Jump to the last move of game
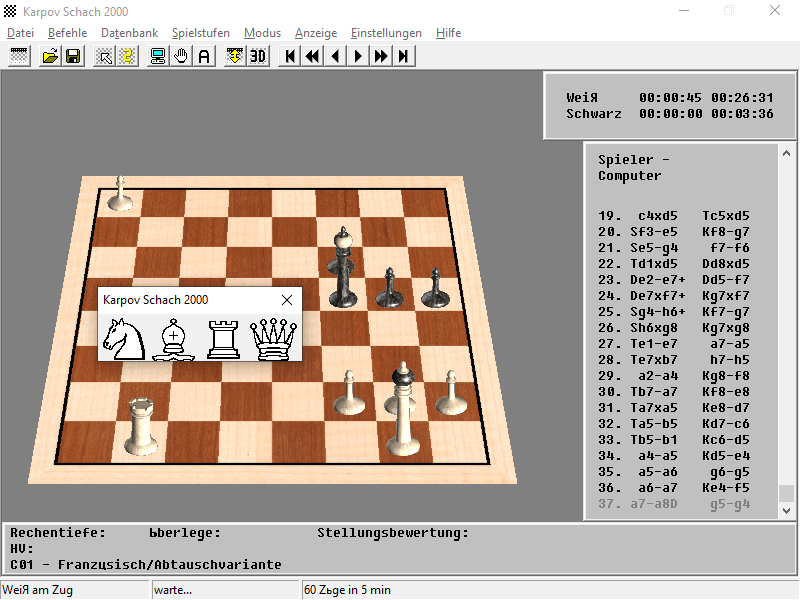The width and height of the screenshot is (800, 600). tap(404, 56)
